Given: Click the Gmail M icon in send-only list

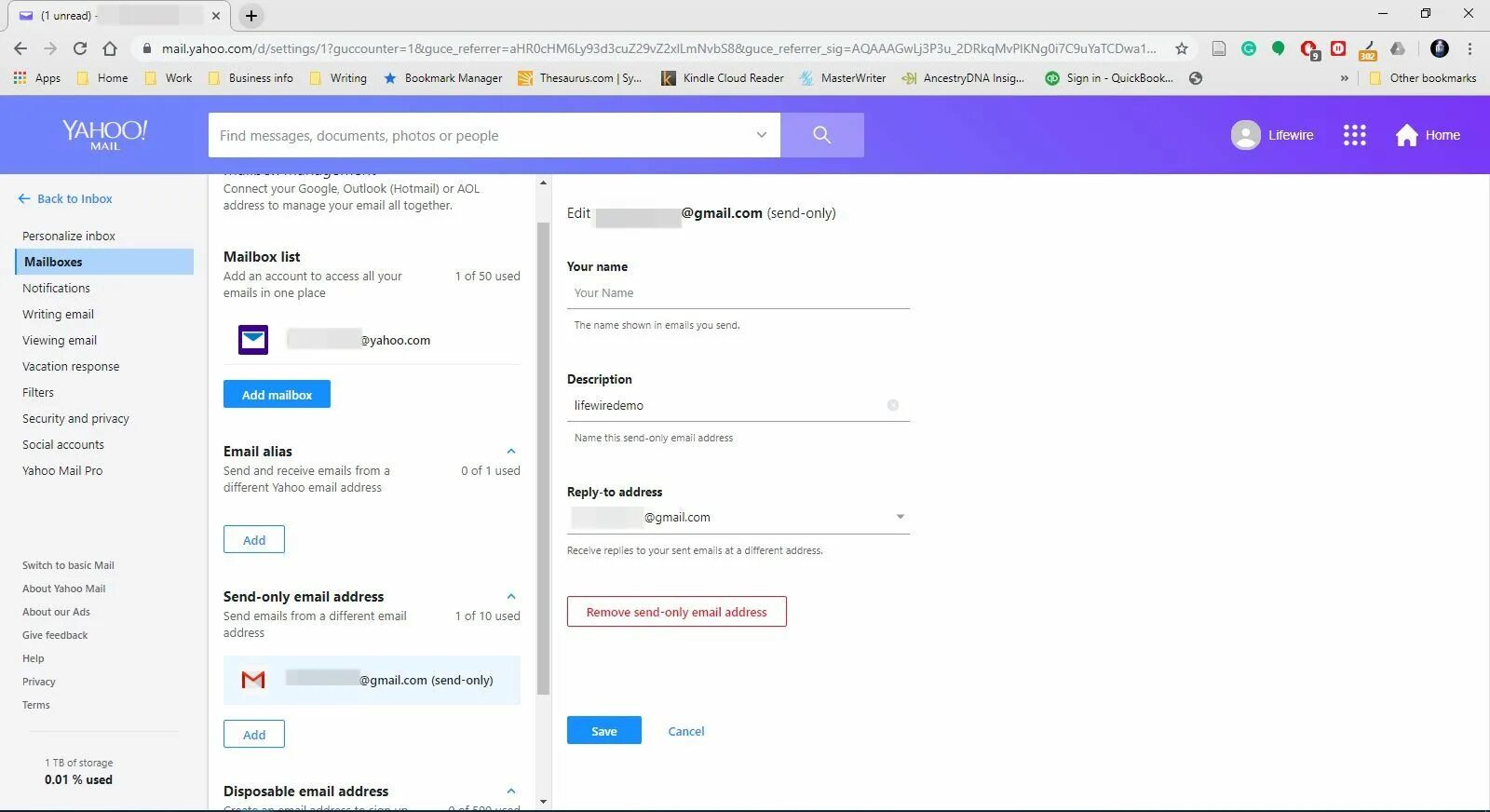Looking at the screenshot, I should click(x=253, y=680).
